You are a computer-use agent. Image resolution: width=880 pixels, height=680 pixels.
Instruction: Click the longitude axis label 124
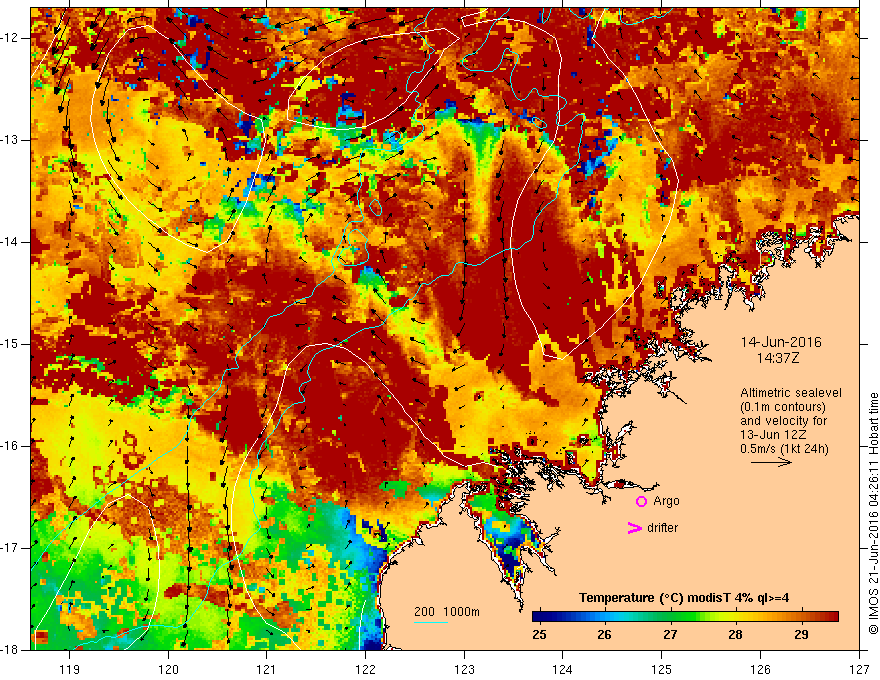[563, 669]
